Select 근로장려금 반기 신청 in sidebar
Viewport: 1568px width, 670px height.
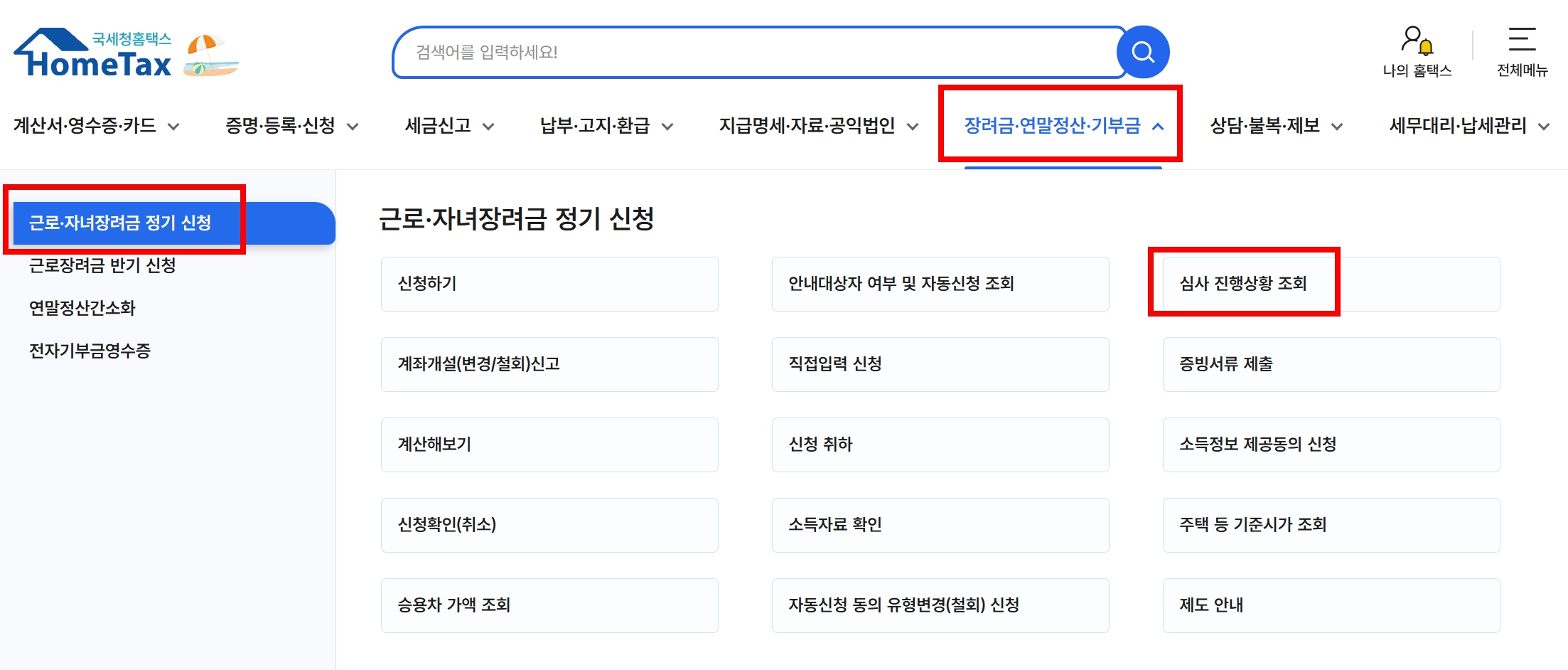(x=102, y=266)
